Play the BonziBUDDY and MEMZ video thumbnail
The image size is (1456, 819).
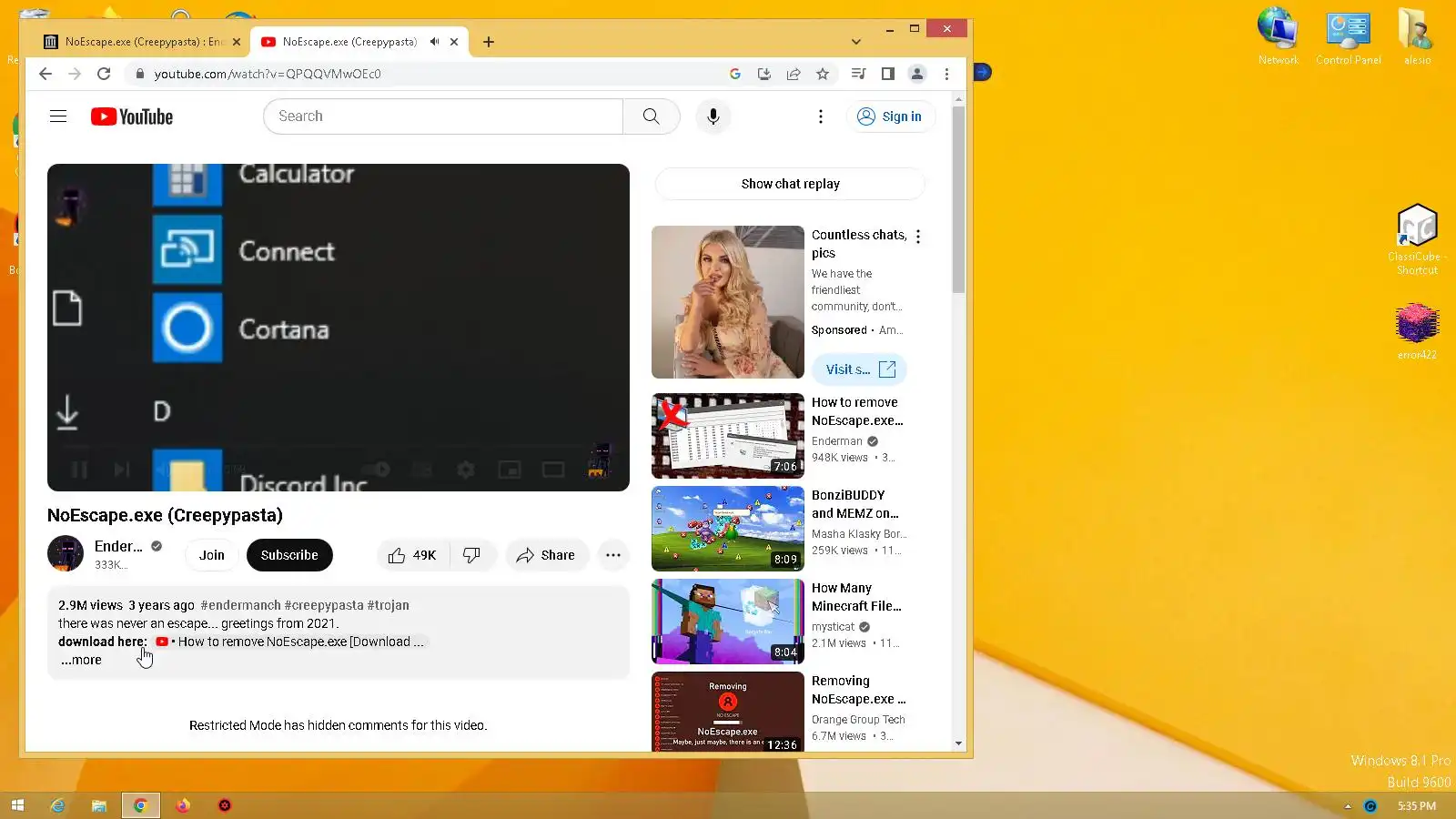728,529
